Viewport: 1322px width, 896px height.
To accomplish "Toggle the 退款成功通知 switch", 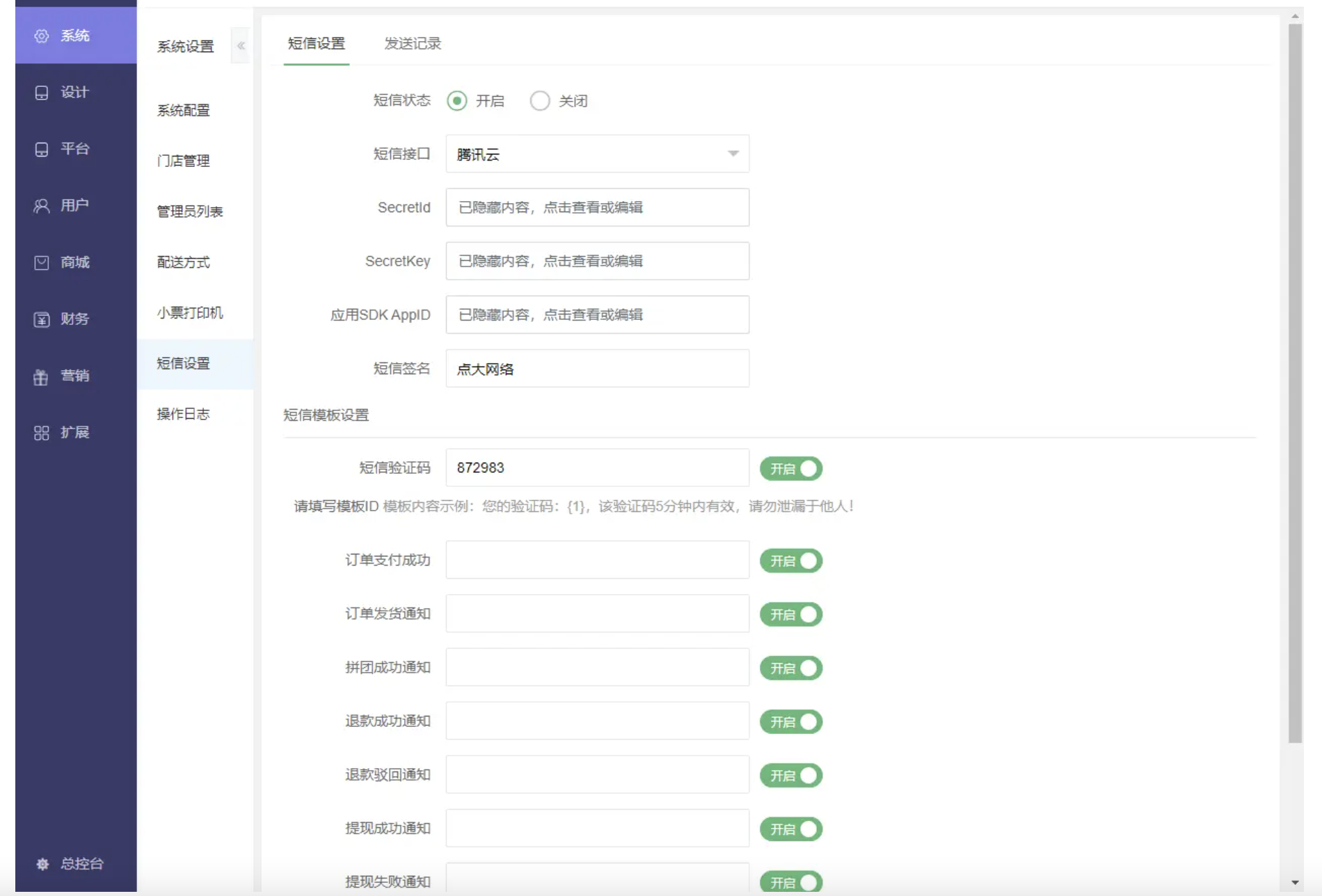I will [x=791, y=722].
